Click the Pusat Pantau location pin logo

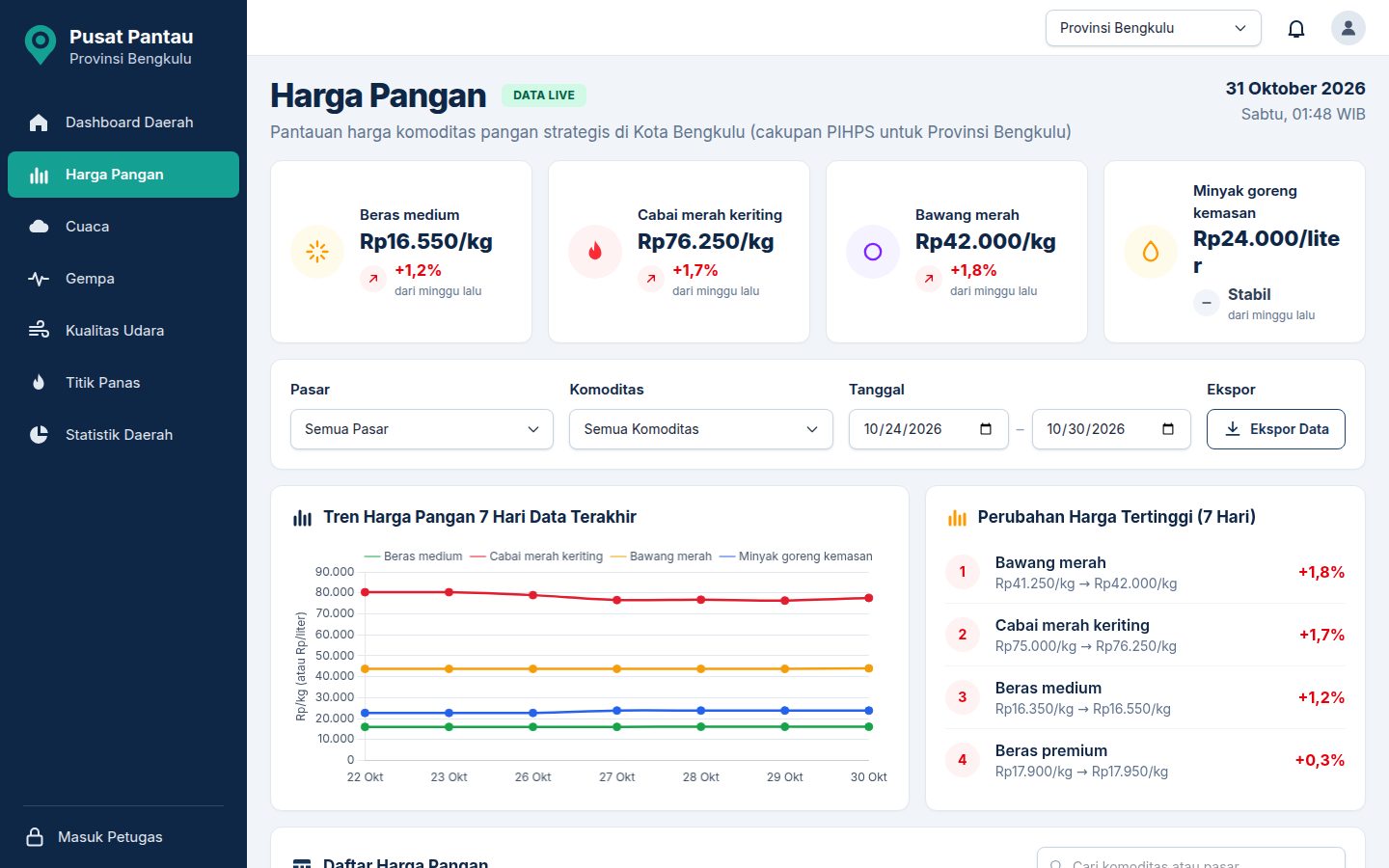pos(40,45)
